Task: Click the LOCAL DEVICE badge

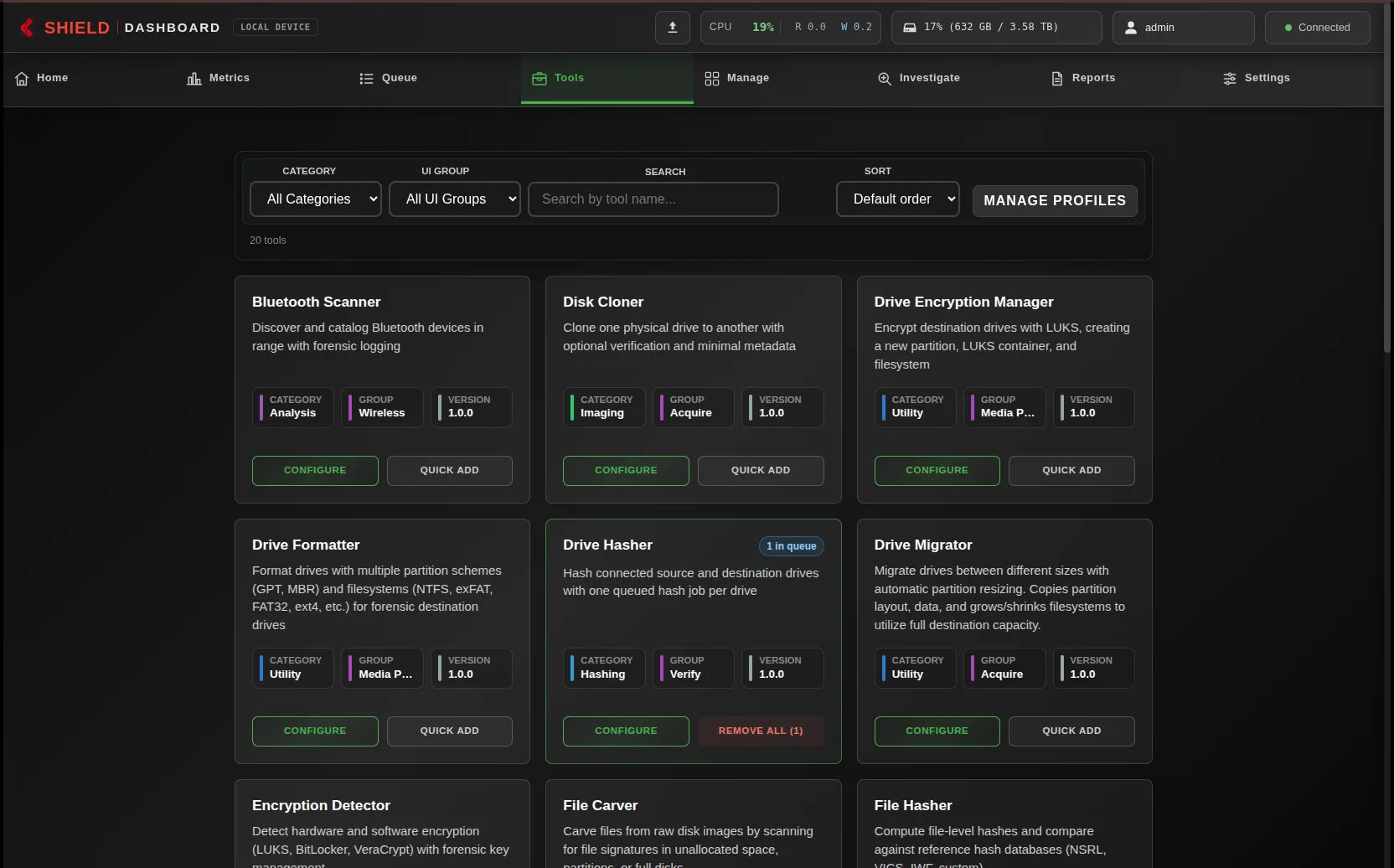Action: [276, 28]
